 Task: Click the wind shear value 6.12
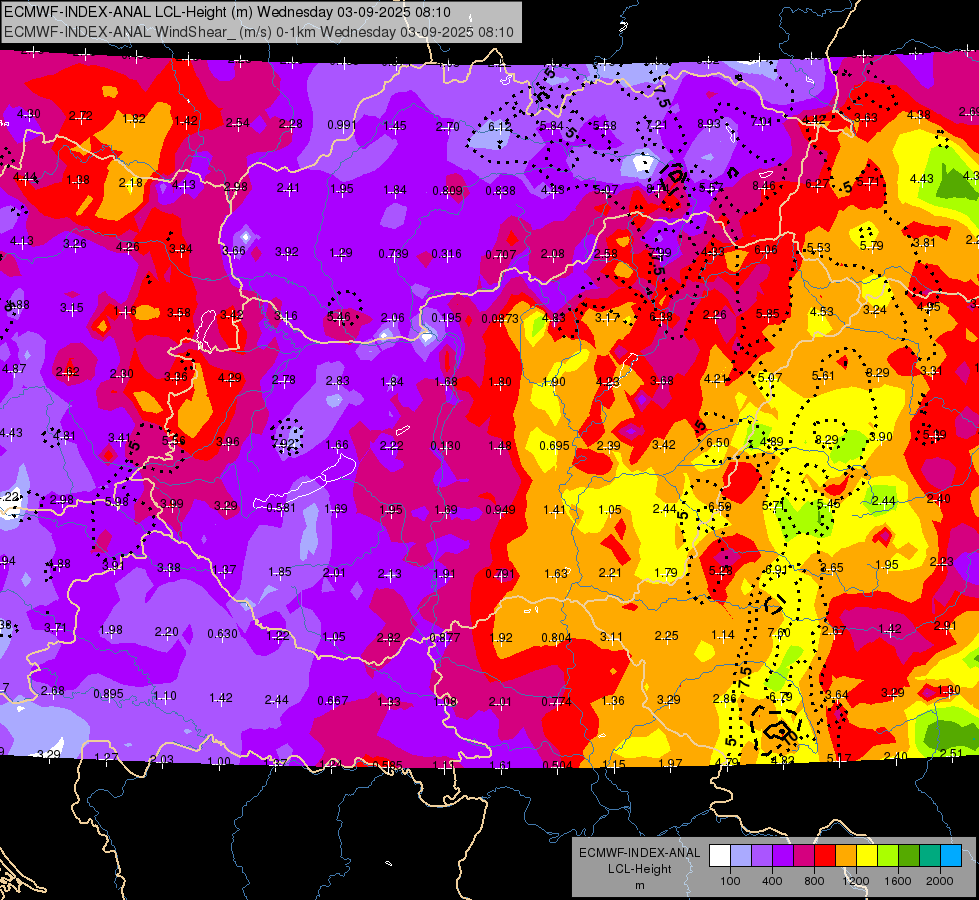[x=499, y=126]
